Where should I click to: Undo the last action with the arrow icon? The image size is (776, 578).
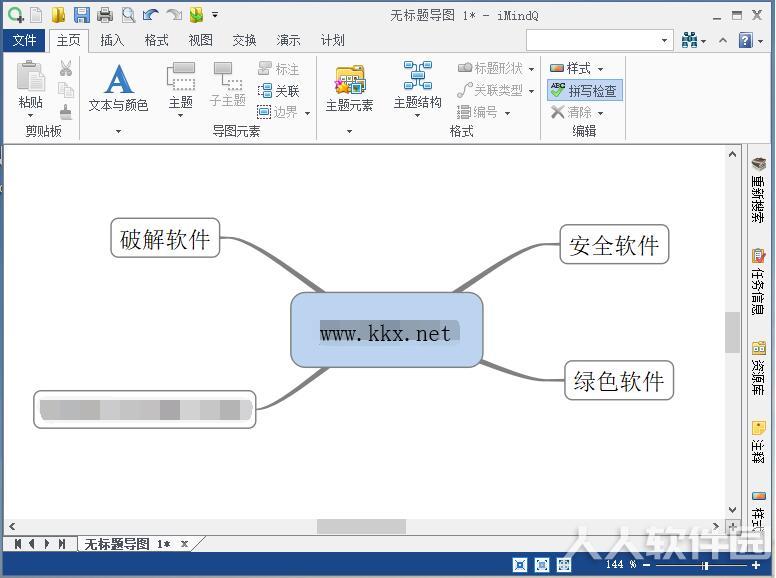click(x=150, y=15)
